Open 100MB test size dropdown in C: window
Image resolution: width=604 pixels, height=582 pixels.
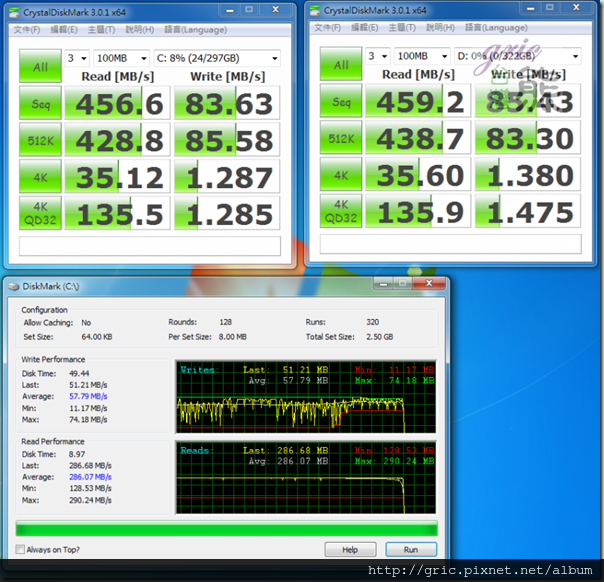coord(121,59)
